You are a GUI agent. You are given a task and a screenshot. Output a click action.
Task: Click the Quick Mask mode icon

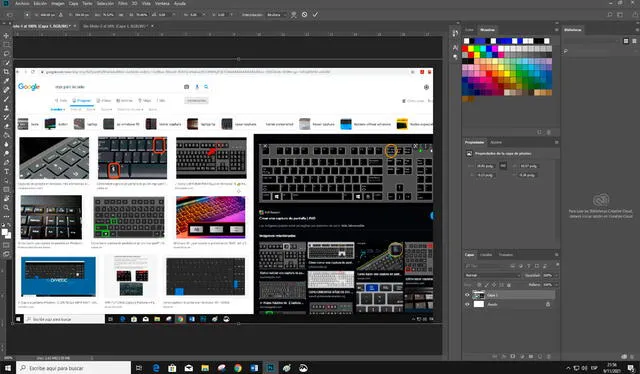pyautogui.click(x=6, y=245)
